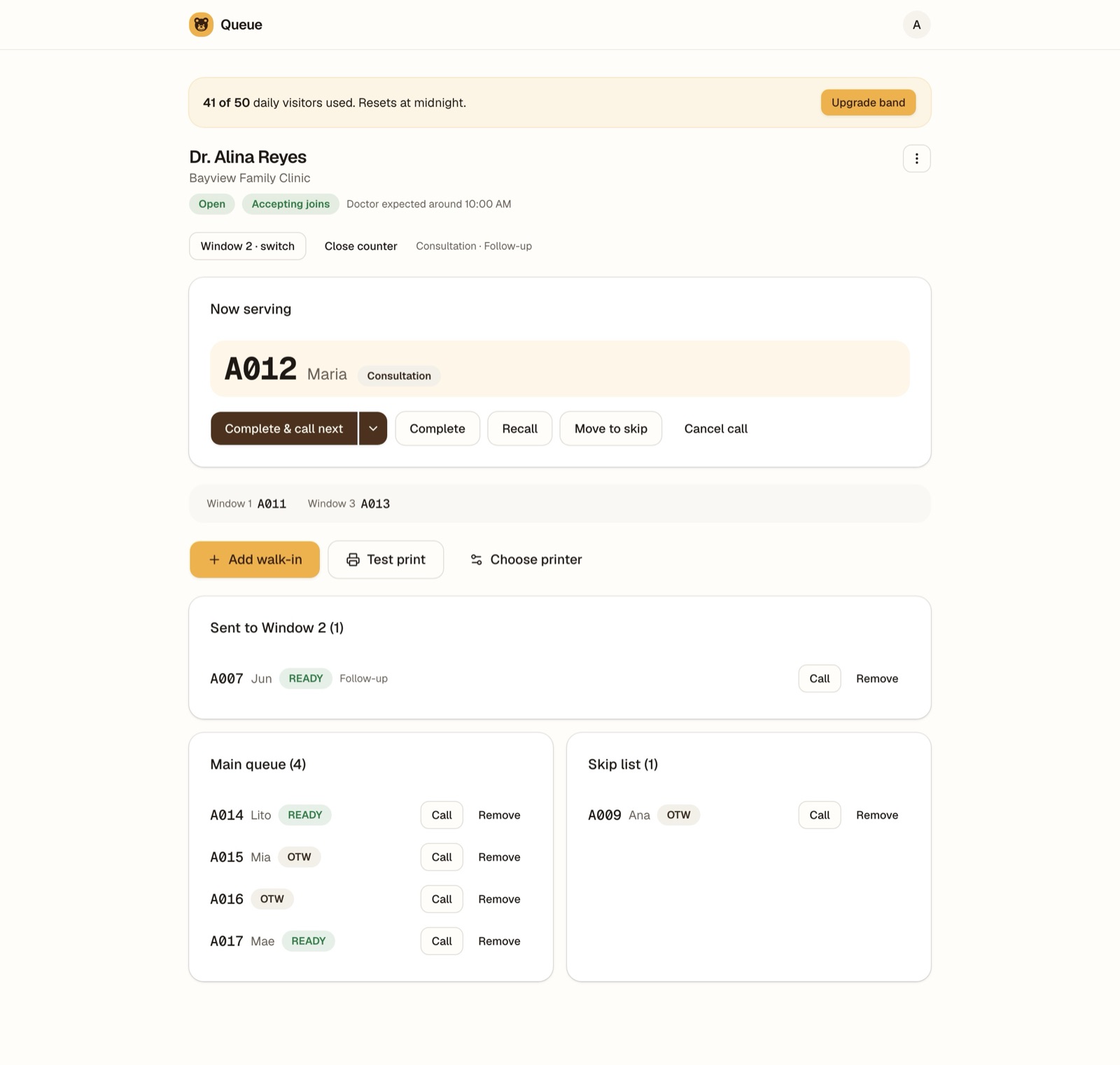Remove ticket A014 Lito
The height and width of the screenshot is (1065, 1120).
coord(499,815)
